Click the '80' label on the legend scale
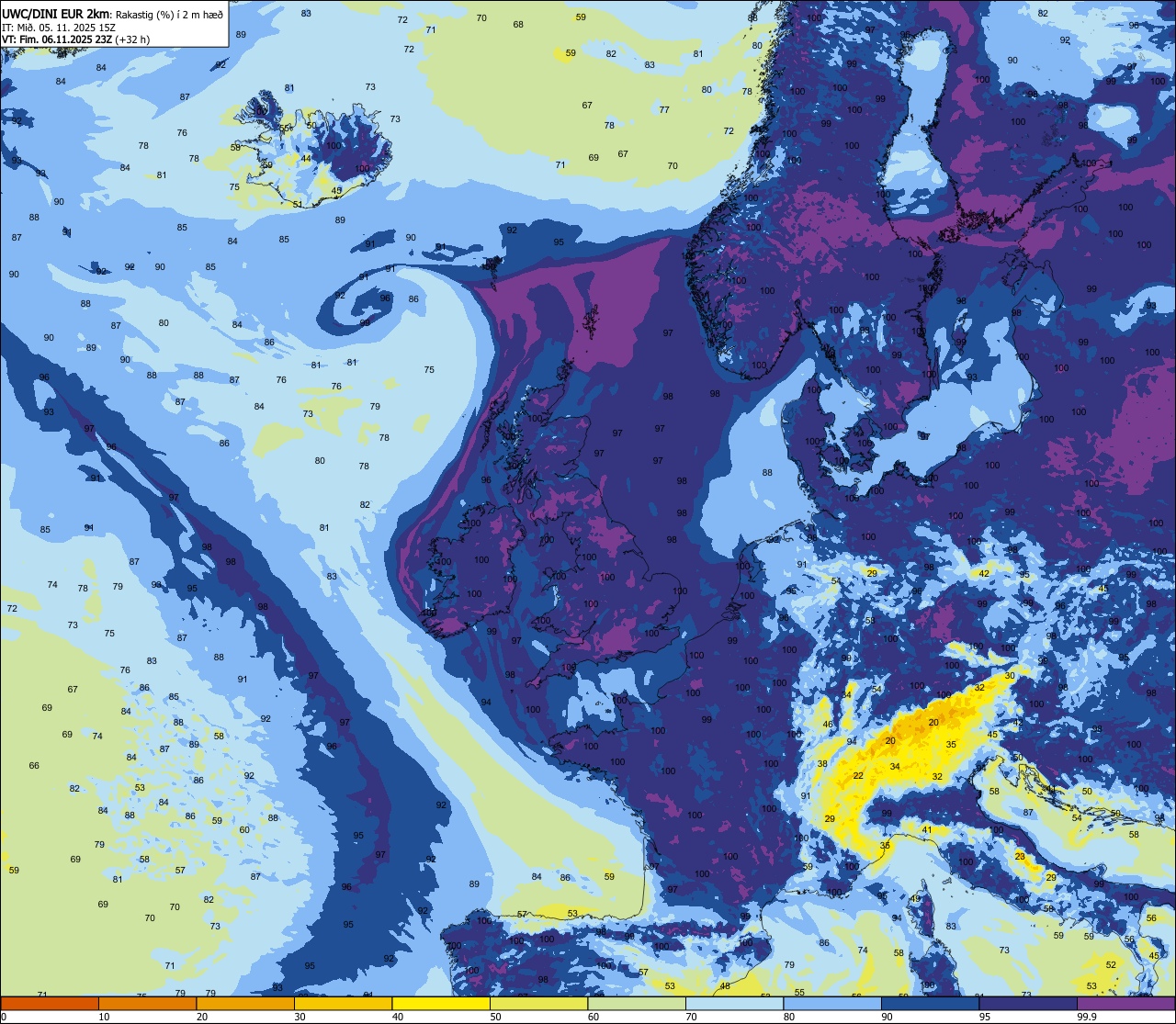 point(788,1017)
